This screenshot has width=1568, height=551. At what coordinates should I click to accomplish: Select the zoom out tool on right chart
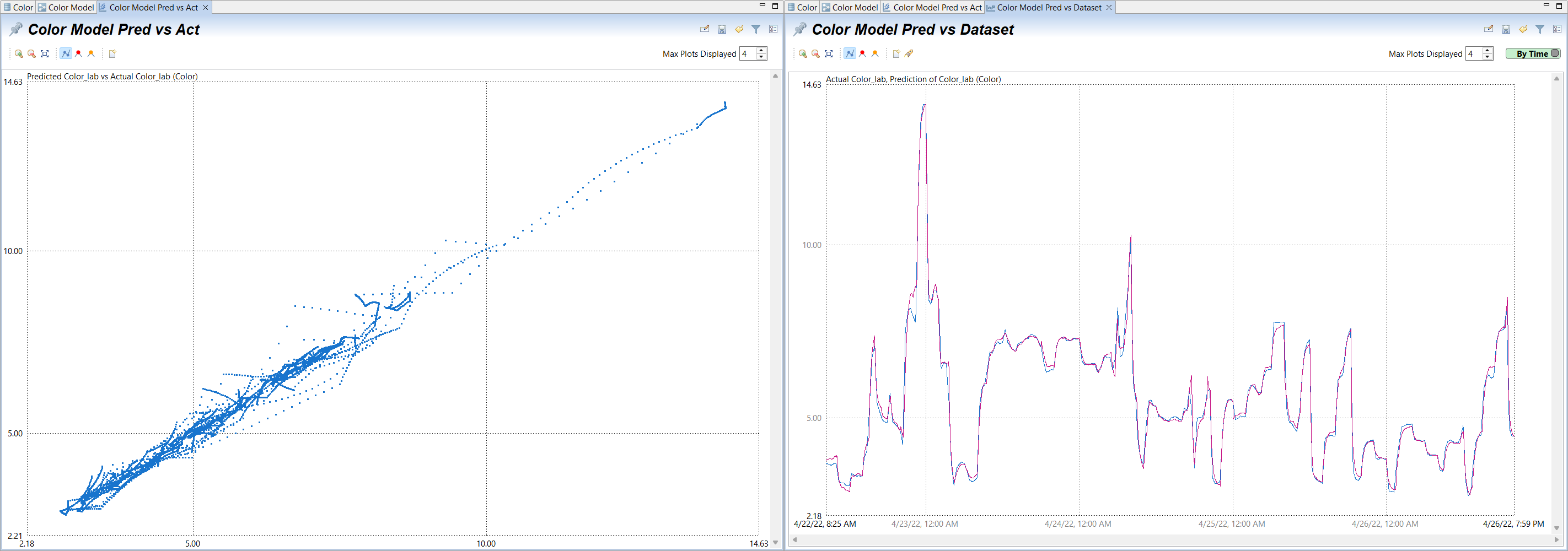click(x=815, y=53)
